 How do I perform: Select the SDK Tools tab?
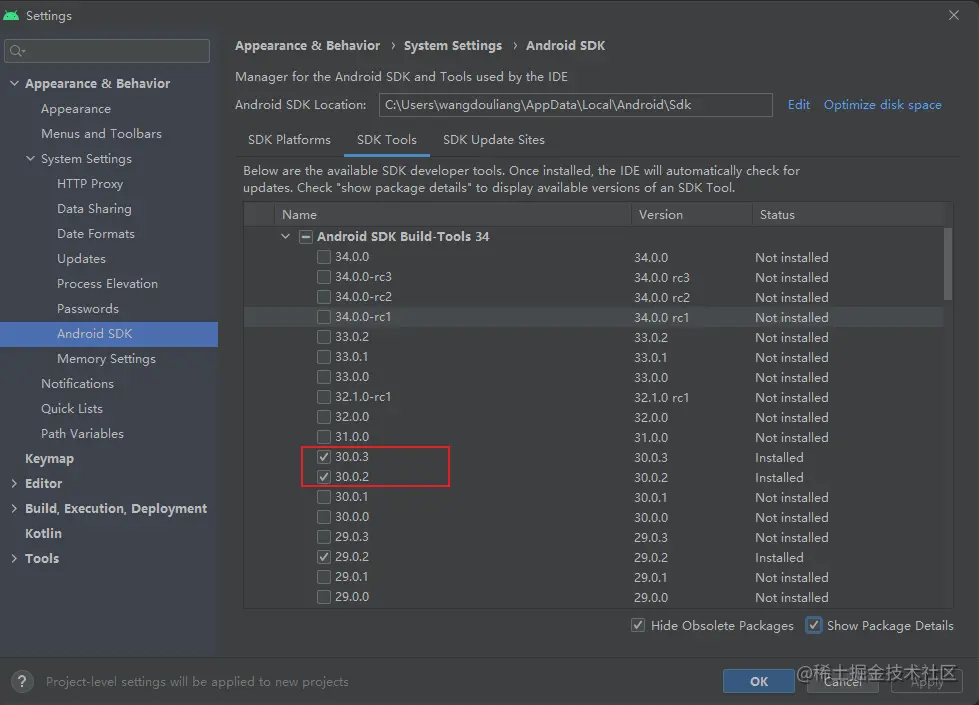click(x=386, y=140)
